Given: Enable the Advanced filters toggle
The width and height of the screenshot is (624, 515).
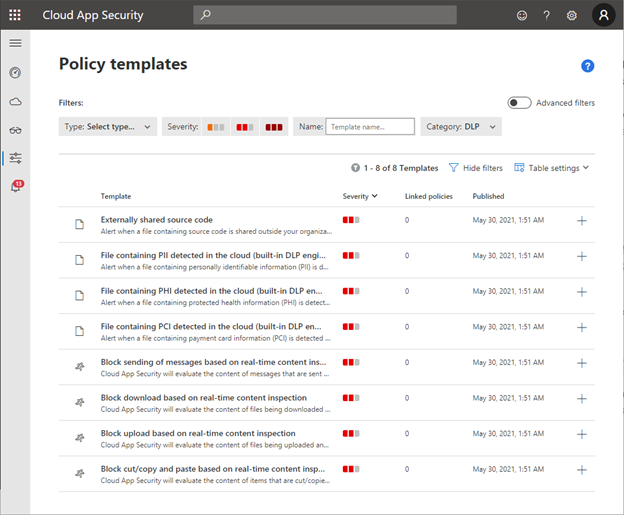Looking at the screenshot, I should coord(519,103).
